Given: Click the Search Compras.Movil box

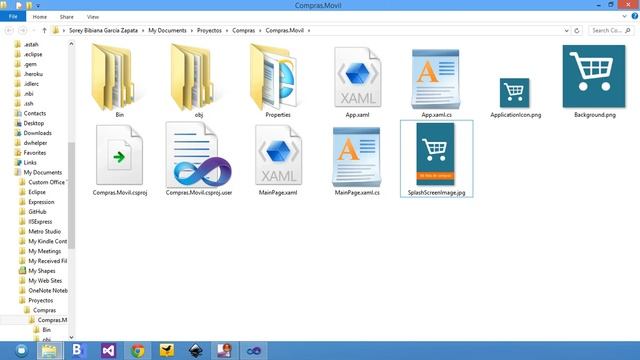Looking at the screenshot, I should tap(611, 31).
